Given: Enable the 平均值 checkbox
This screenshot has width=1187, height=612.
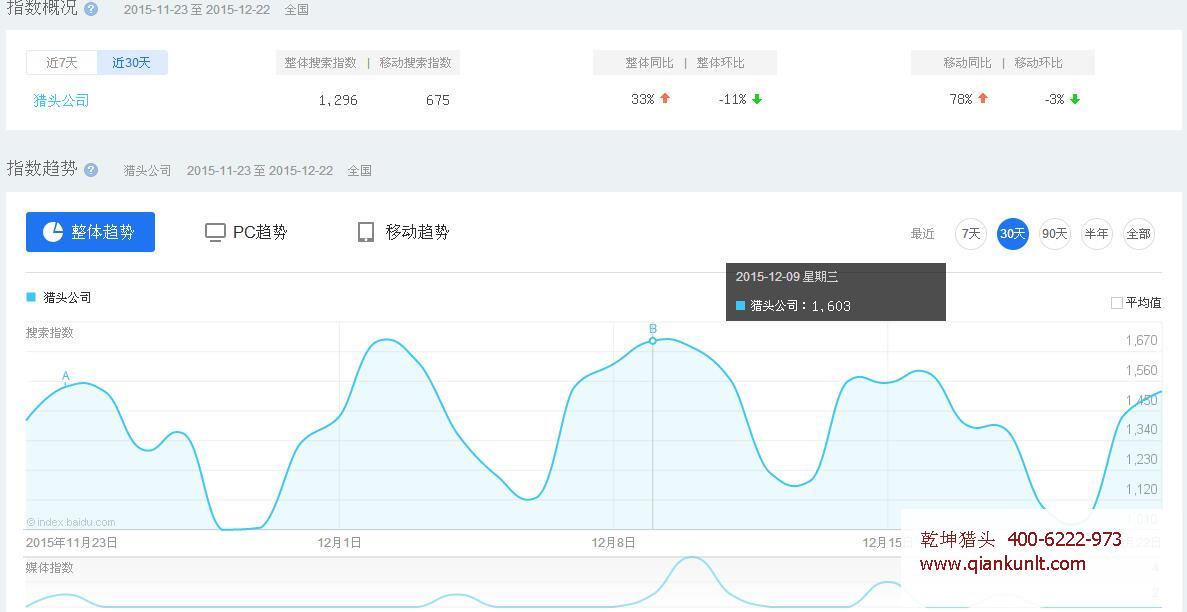Looking at the screenshot, I should (1117, 303).
